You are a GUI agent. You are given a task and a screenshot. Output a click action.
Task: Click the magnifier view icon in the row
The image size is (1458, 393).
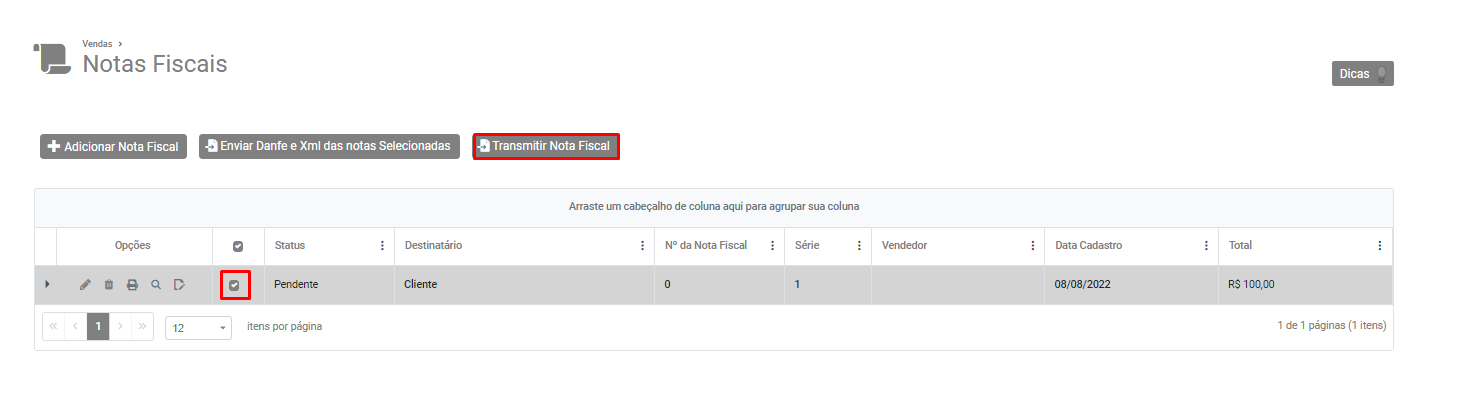tap(156, 285)
